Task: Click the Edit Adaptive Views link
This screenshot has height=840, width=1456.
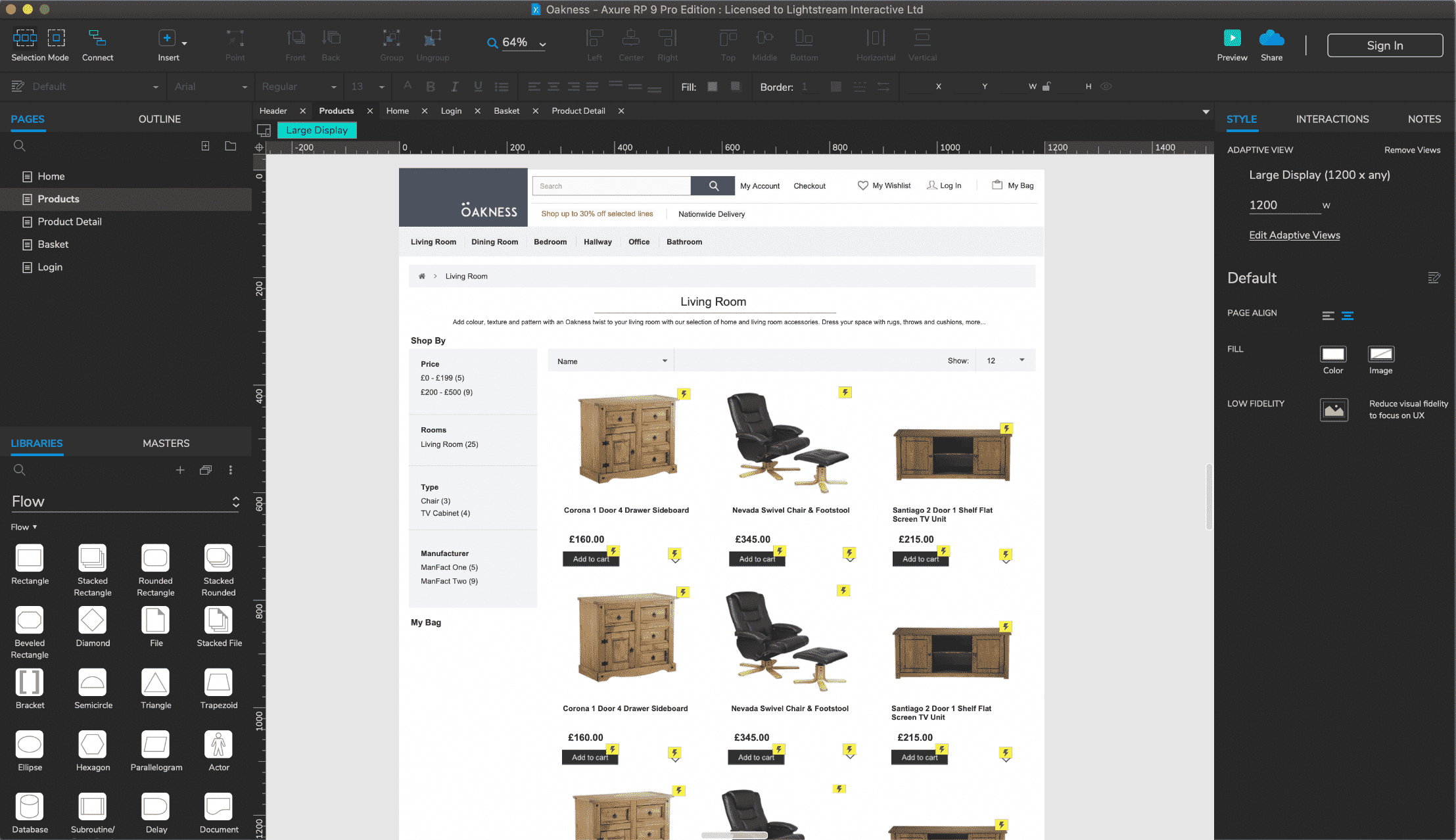Action: pos(1294,235)
